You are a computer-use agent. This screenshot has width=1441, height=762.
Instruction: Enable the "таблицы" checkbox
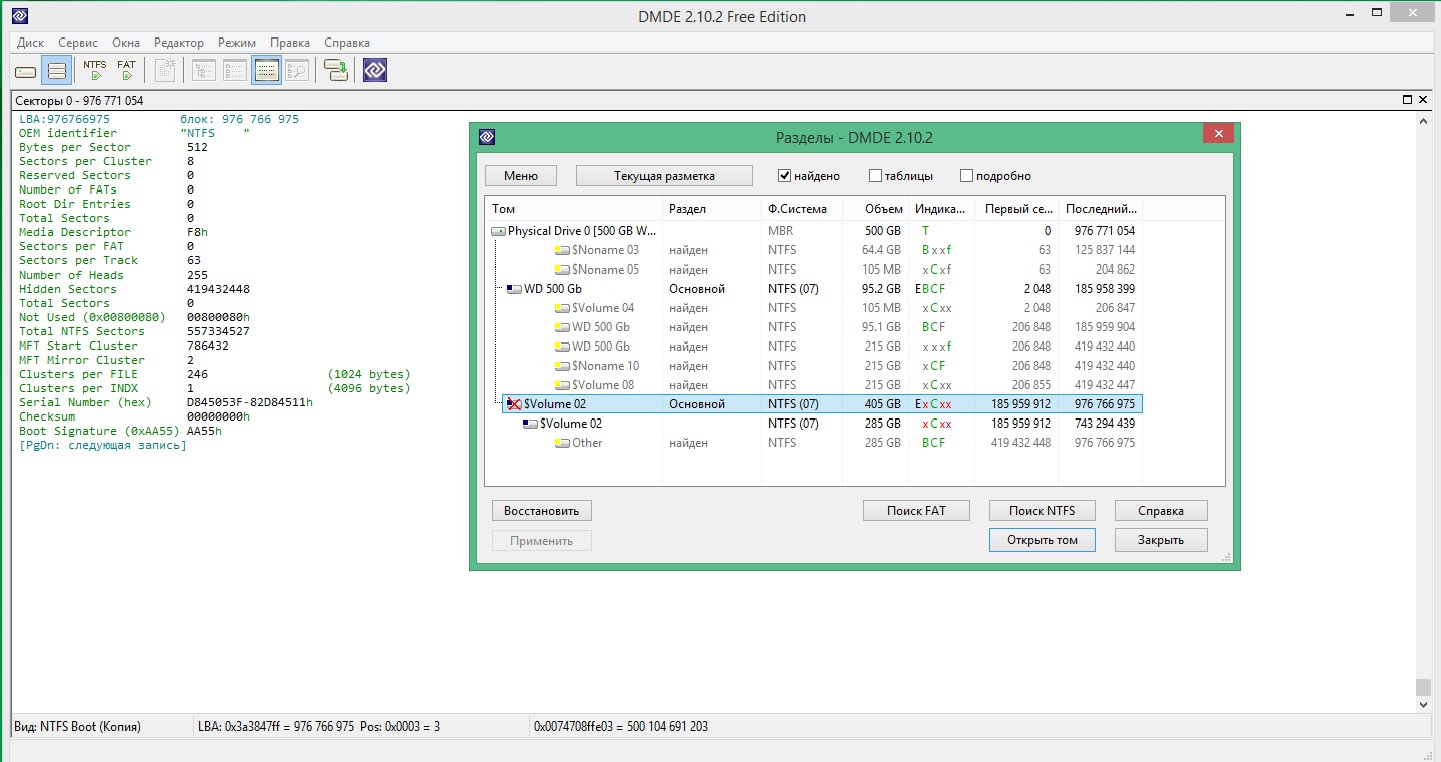(876, 176)
